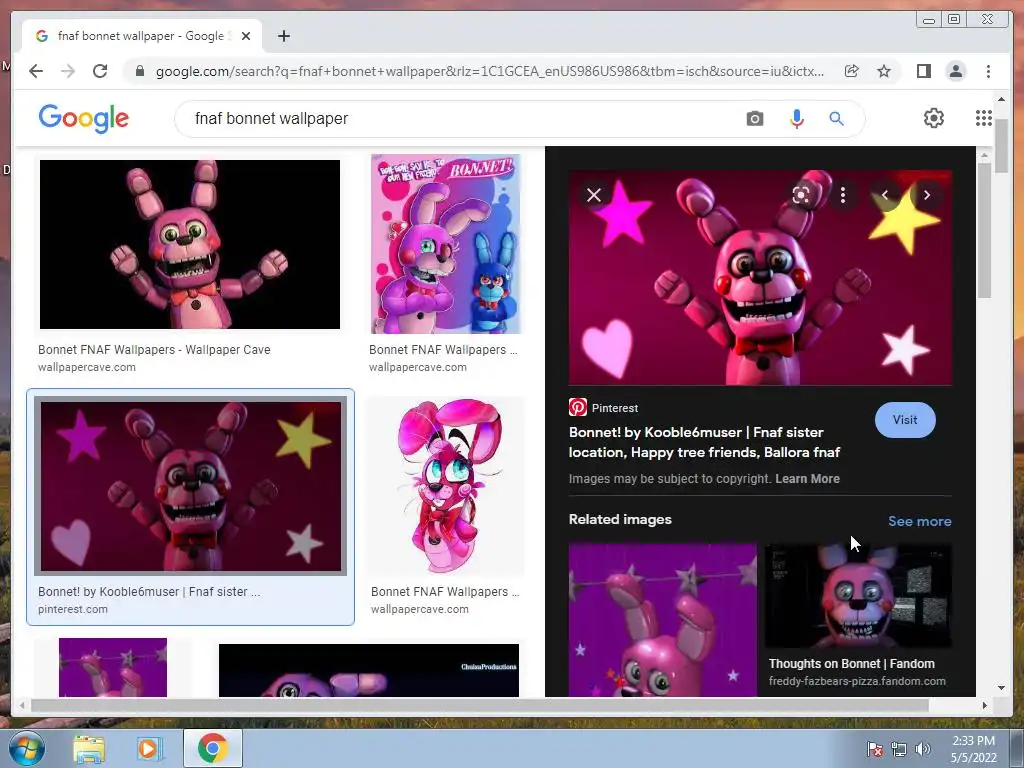Click Chrome icon in taskbar
The width and height of the screenshot is (1024, 768).
pyautogui.click(x=212, y=748)
